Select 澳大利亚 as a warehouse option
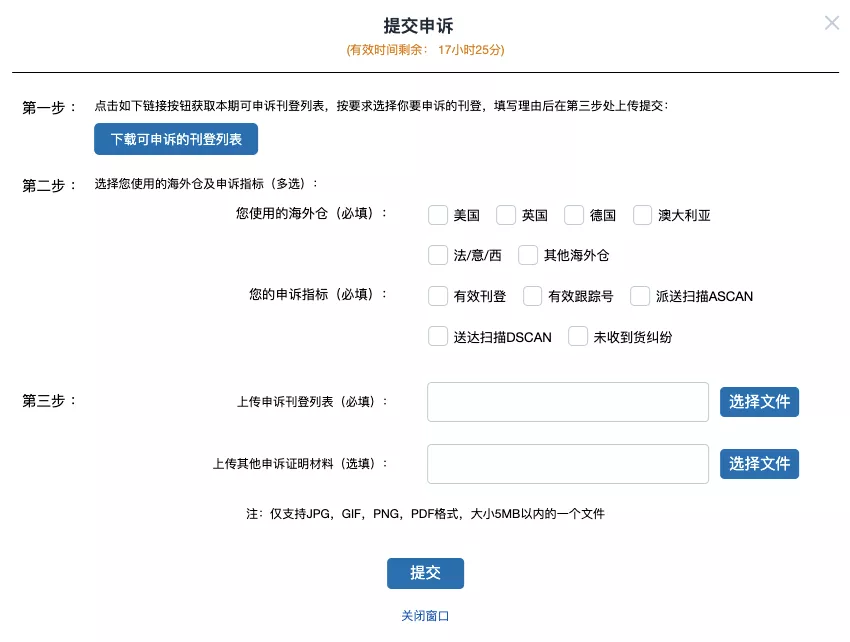 [642, 215]
